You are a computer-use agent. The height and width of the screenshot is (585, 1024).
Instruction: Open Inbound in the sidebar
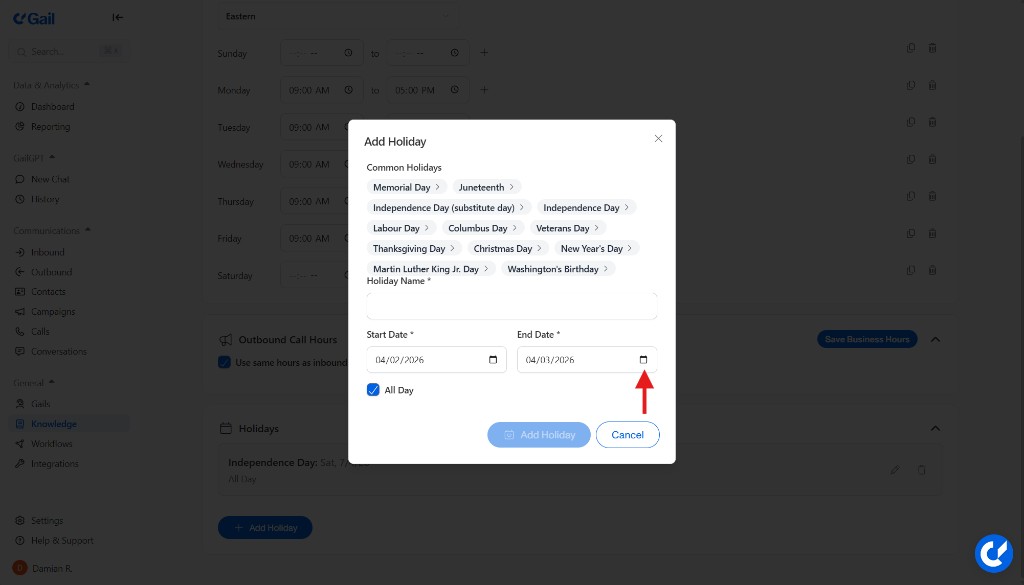[48, 252]
